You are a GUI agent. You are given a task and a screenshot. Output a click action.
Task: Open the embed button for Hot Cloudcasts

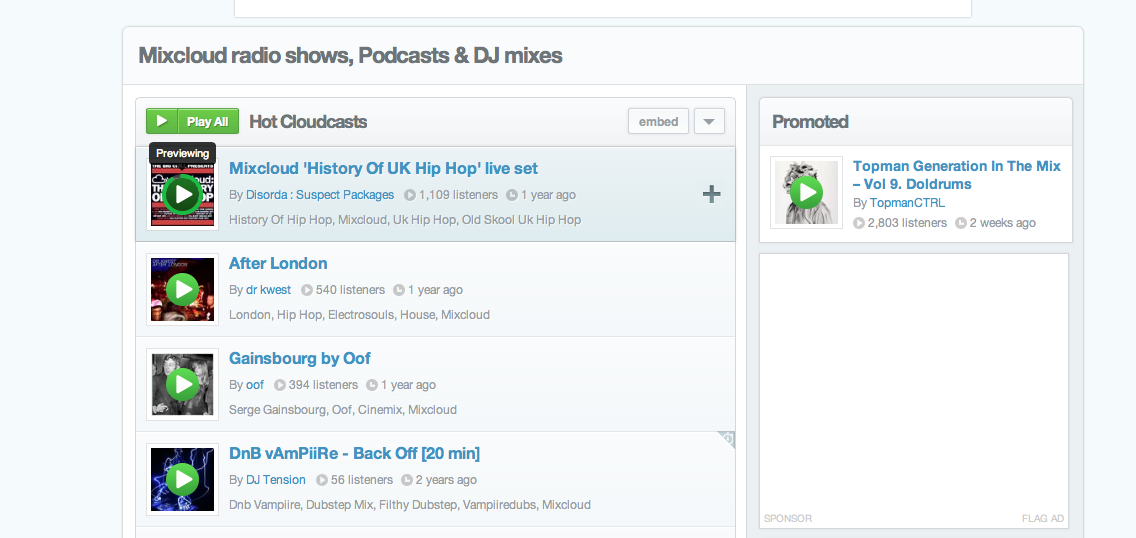click(x=659, y=121)
